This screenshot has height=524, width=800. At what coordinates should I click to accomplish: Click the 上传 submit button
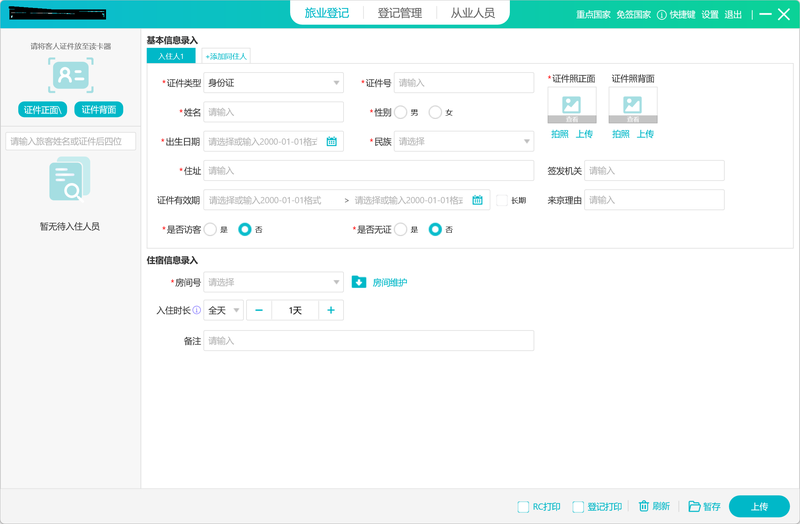coord(759,507)
